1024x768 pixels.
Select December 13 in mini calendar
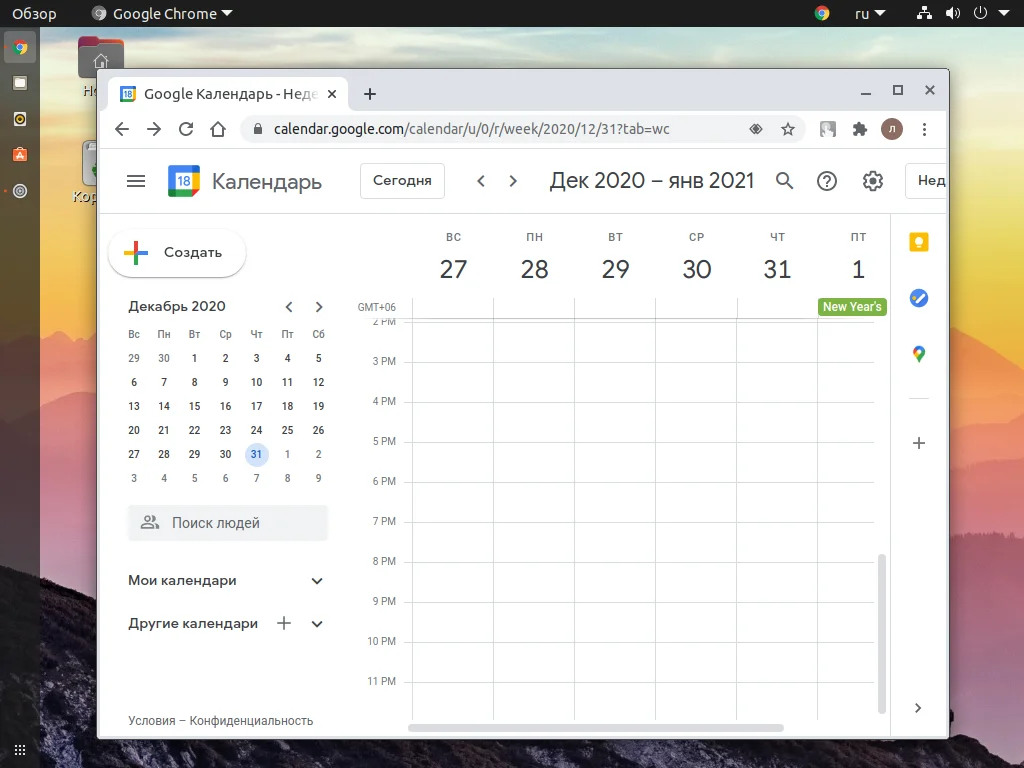134,406
